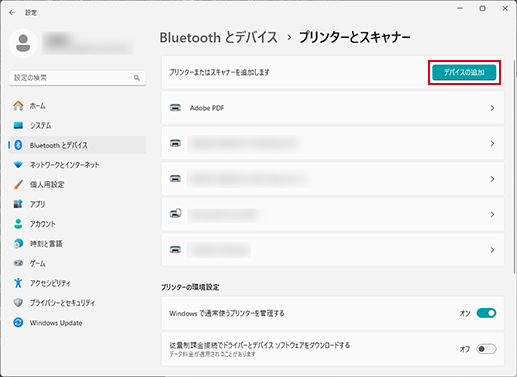This screenshot has width=517, height=377.
Task: Click the 時刻と言語 globe icon
Action: tap(18, 243)
